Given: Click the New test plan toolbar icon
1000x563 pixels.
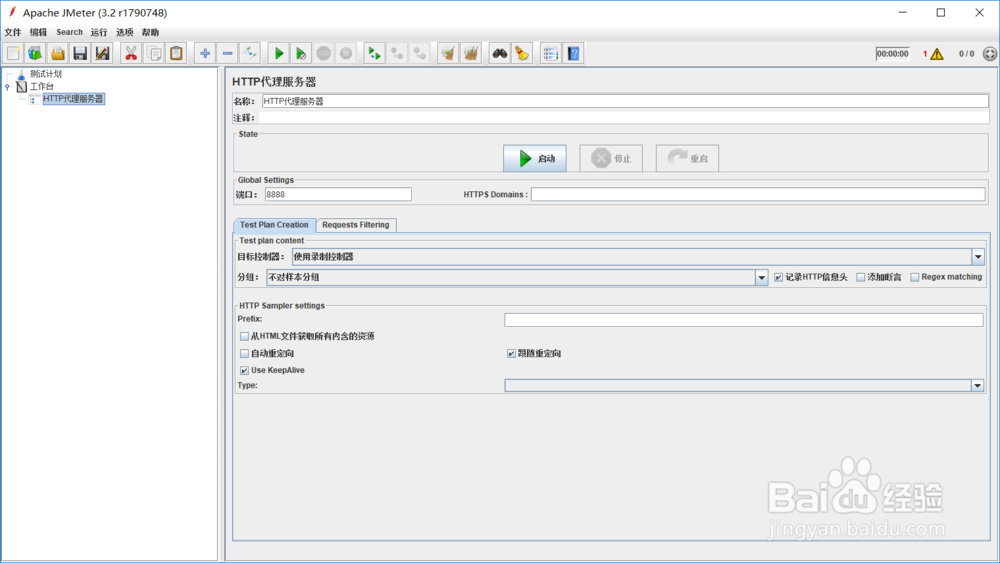Looking at the screenshot, I should click(x=13, y=54).
